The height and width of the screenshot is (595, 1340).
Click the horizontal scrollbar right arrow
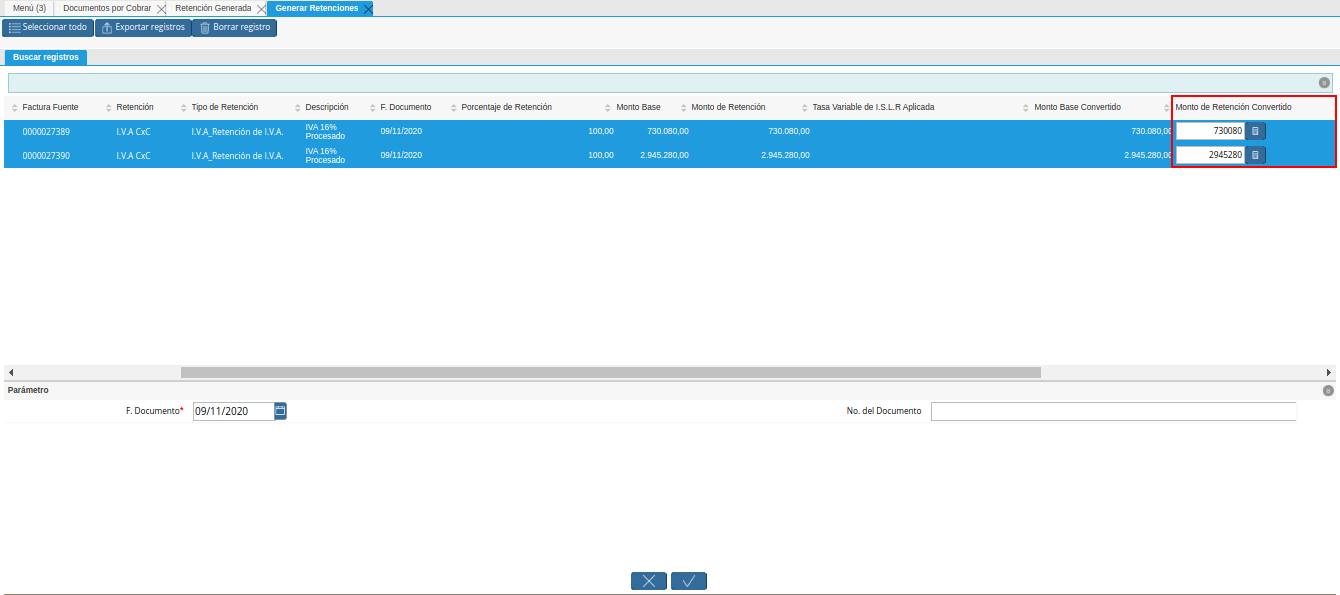tap(1330, 372)
